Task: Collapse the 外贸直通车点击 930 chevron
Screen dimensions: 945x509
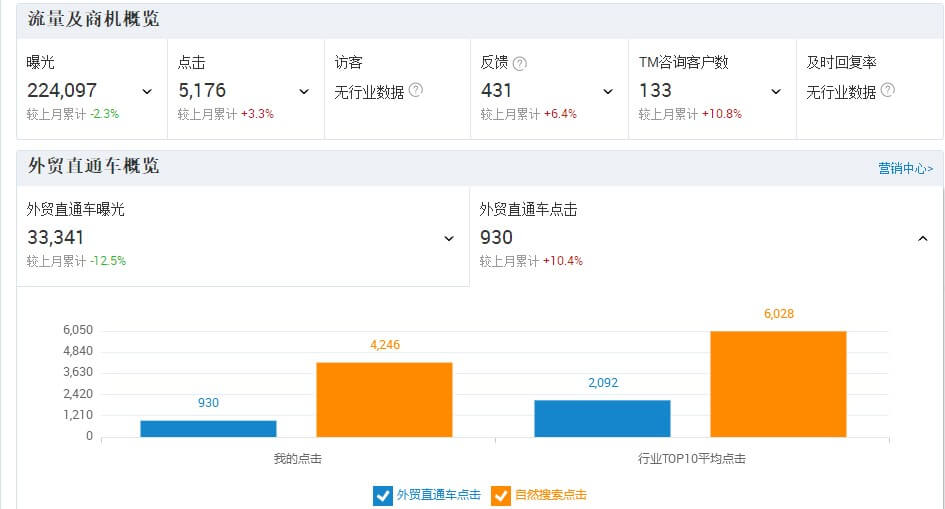Action: pyautogui.click(x=923, y=239)
